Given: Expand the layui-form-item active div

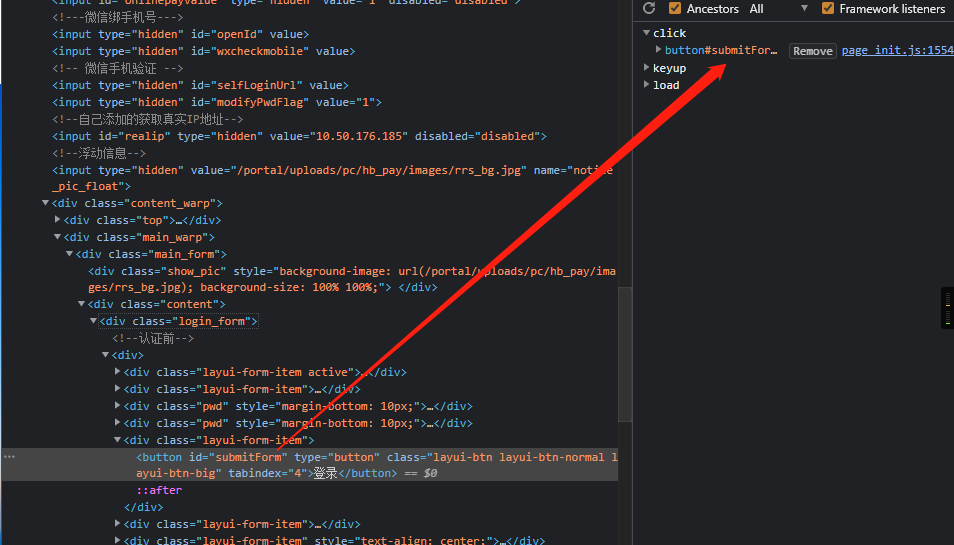Looking at the screenshot, I should [x=117, y=372].
